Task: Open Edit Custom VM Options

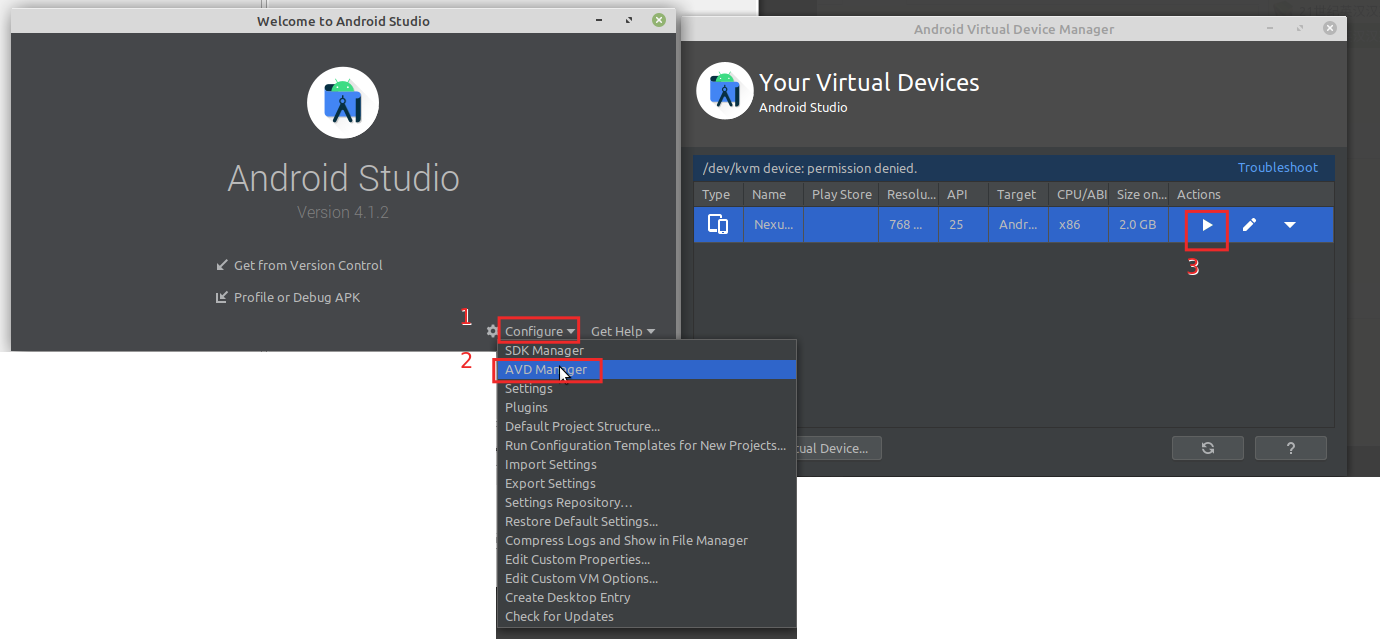Action: click(x=647, y=579)
